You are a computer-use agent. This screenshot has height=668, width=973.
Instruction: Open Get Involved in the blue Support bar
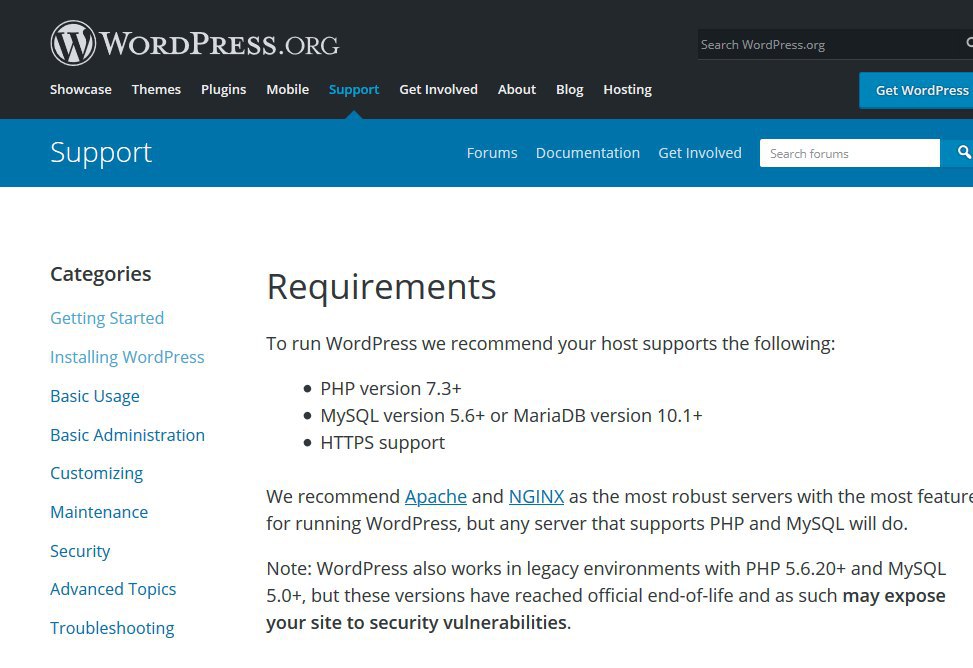click(x=700, y=153)
